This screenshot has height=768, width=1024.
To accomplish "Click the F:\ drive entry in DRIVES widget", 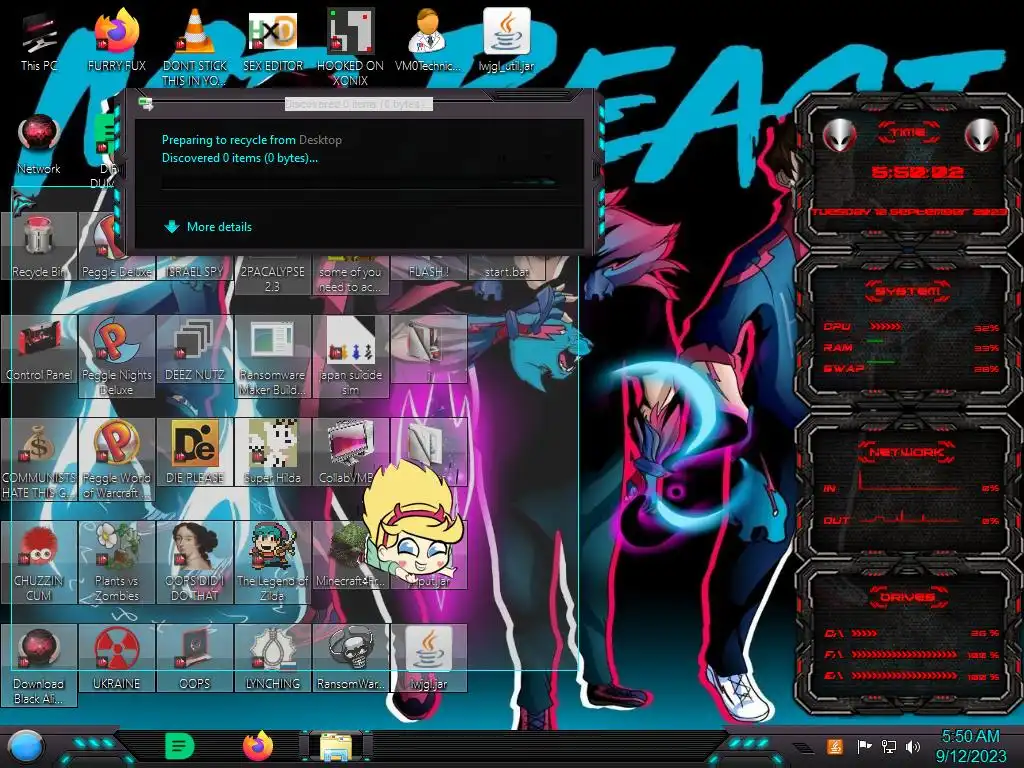I will (x=912, y=654).
